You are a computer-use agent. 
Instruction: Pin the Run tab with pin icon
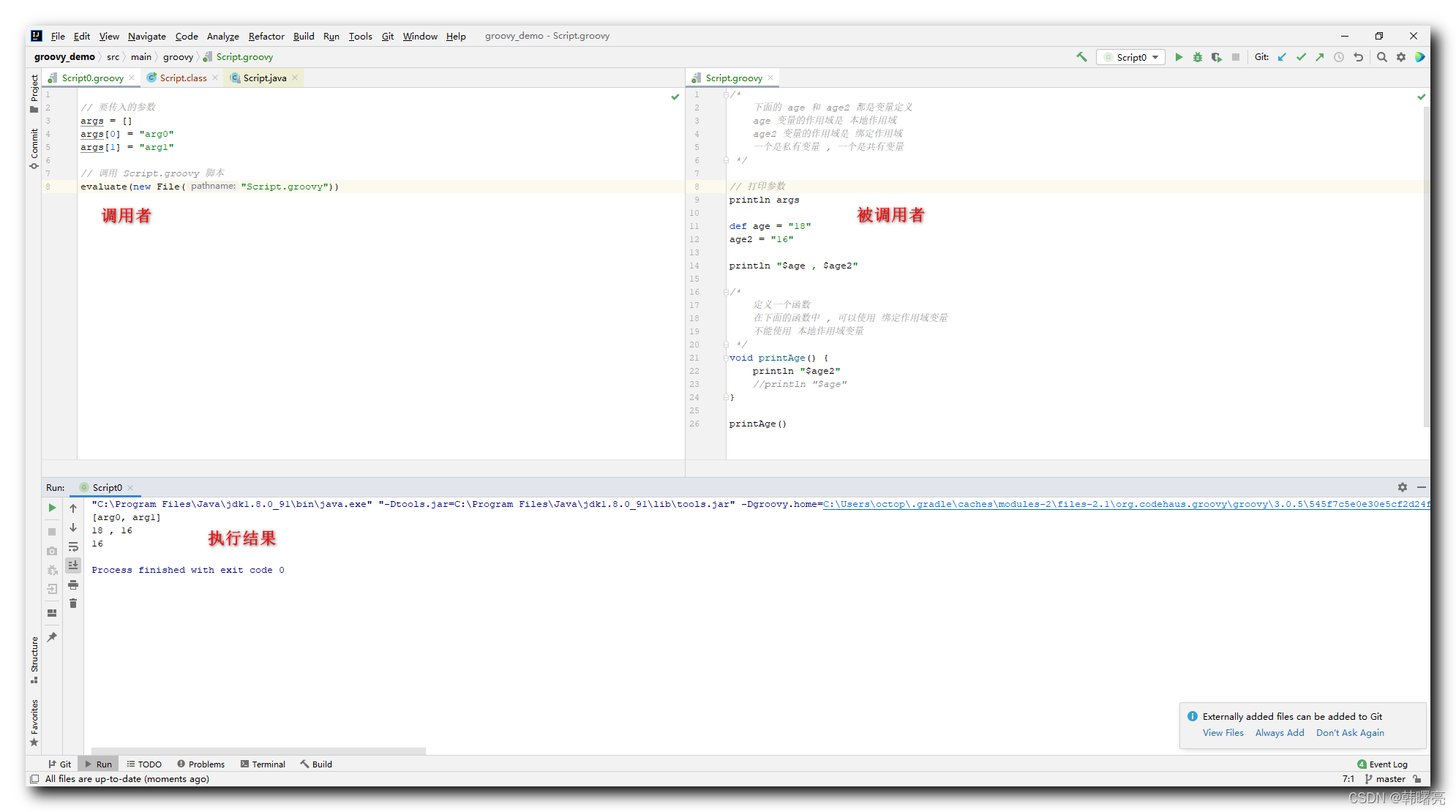tap(52, 637)
